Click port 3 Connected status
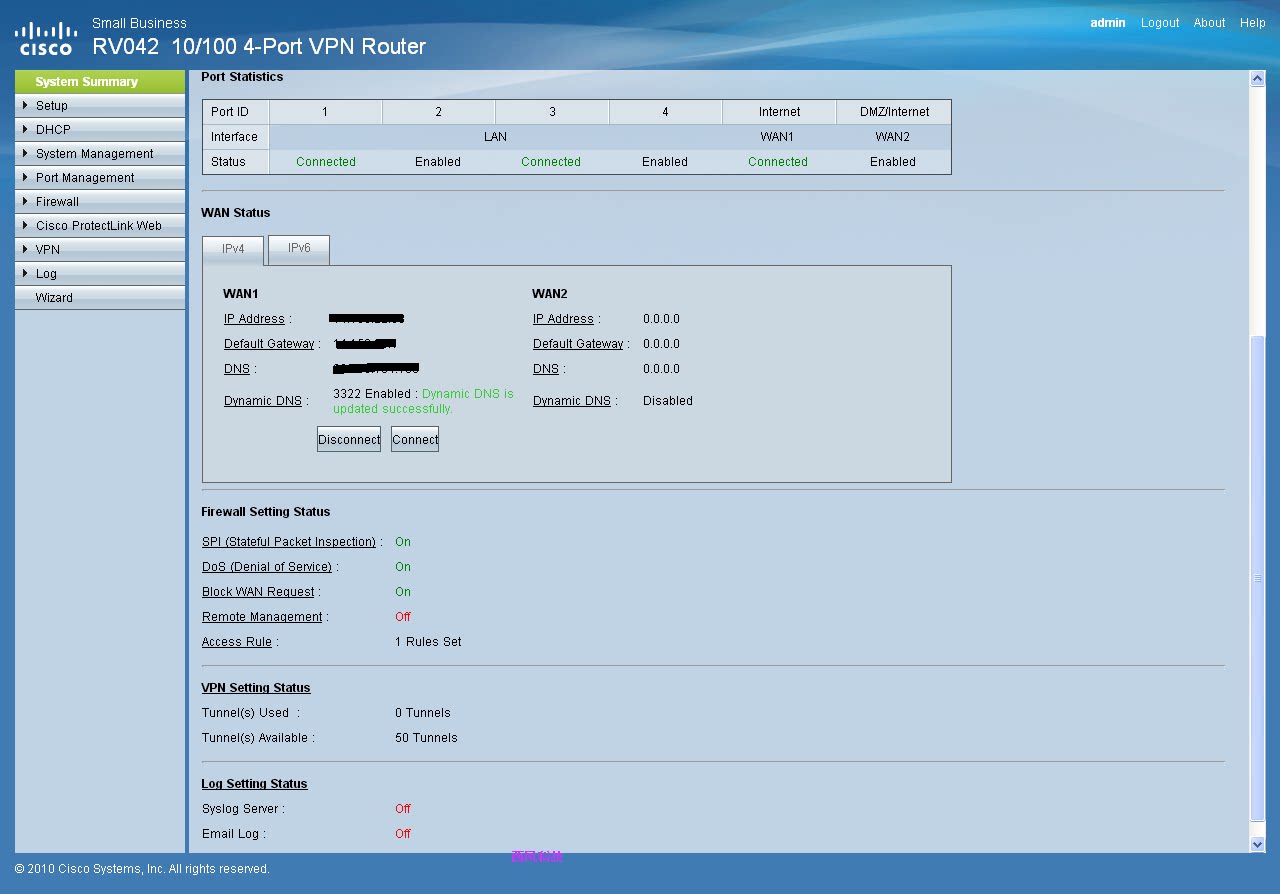This screenshot has height=894, width=1280. tap(551, 162)
